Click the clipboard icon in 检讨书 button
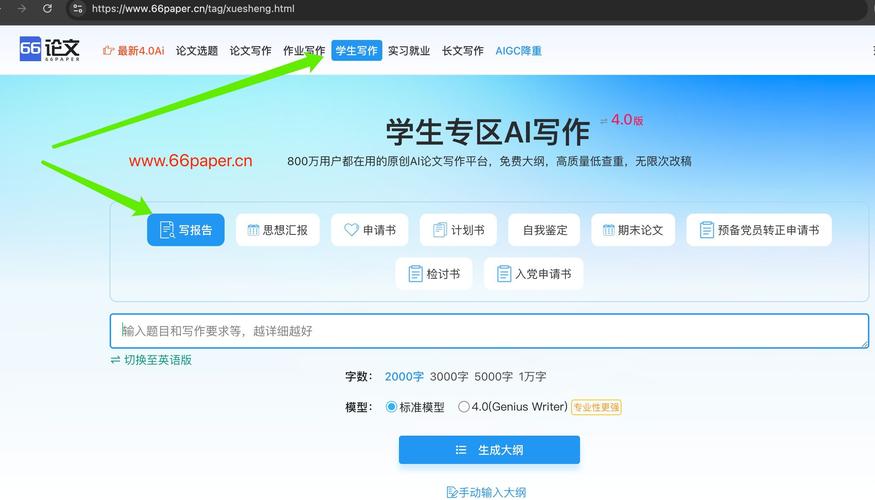This screenshot has height=500, width=875. click(415, 274)
